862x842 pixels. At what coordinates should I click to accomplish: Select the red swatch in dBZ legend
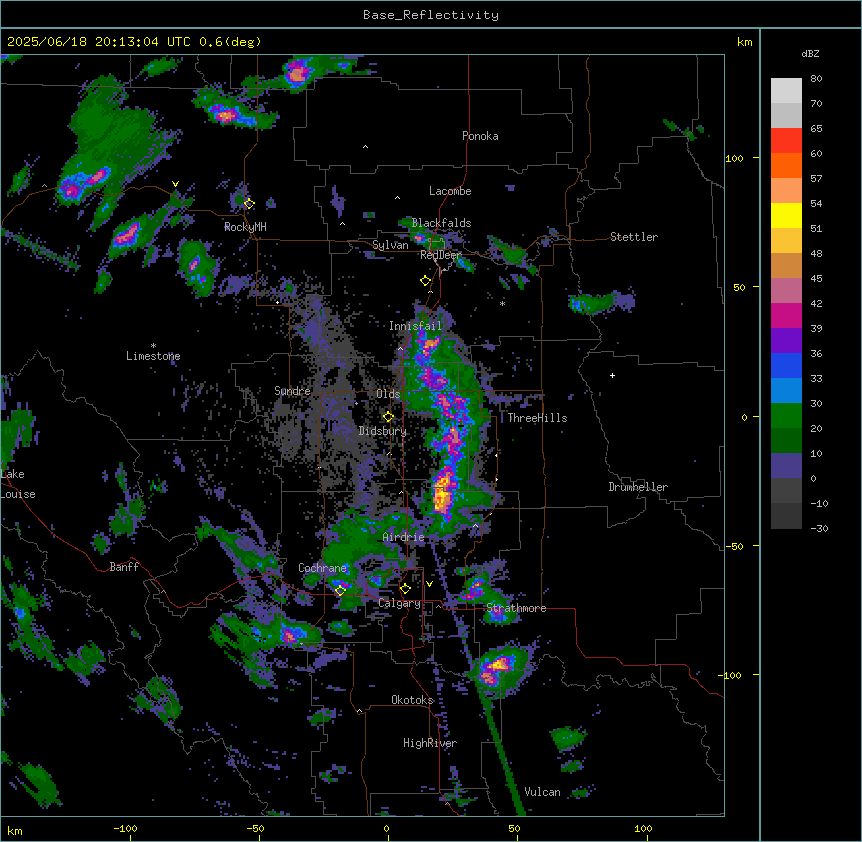[x=786, y=141]
